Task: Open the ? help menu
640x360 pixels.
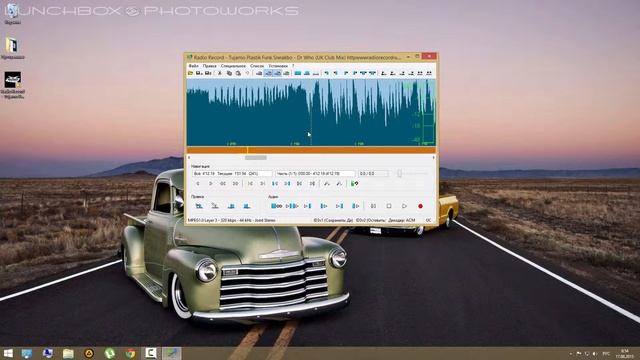Action: click(x=293, y=66)
